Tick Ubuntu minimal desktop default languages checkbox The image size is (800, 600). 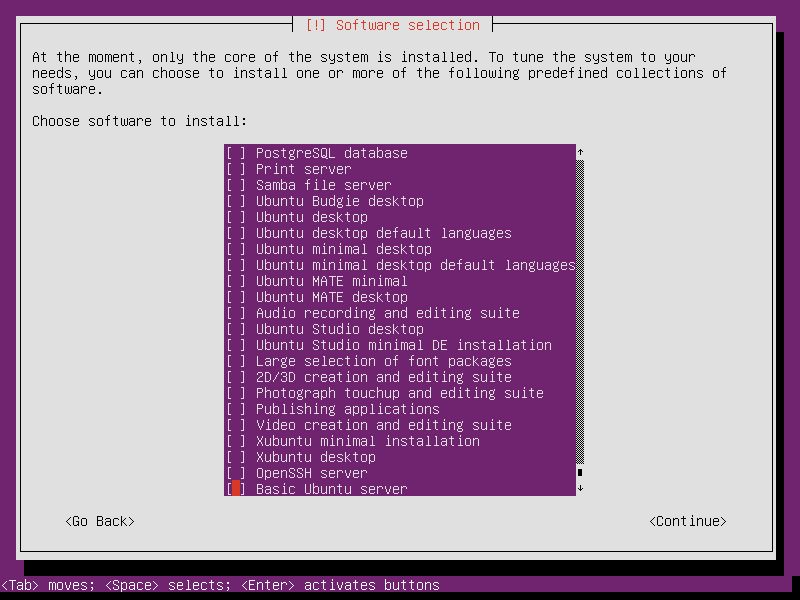[236, 265]
